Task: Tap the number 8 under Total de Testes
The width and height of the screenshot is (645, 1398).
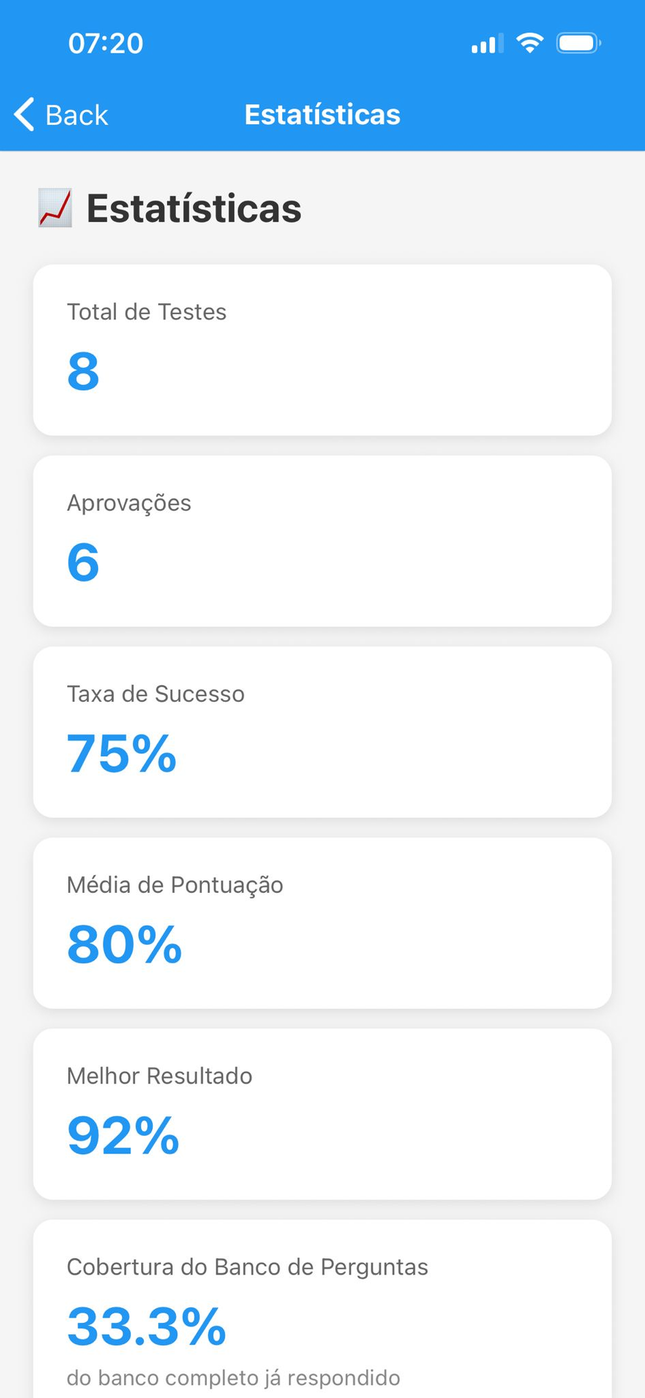Action: tap(83, 371)
